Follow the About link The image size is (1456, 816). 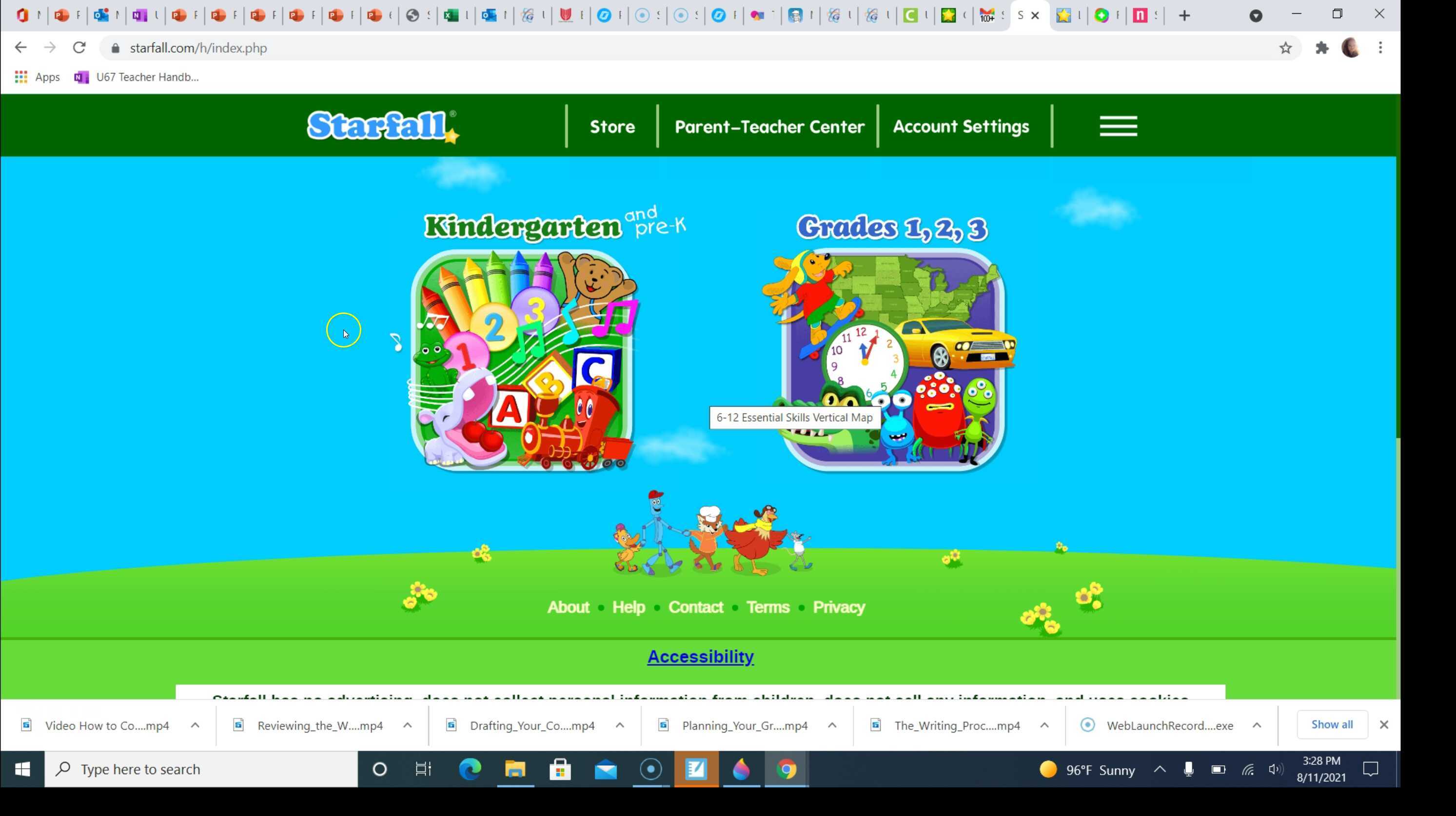click(568, 607)
